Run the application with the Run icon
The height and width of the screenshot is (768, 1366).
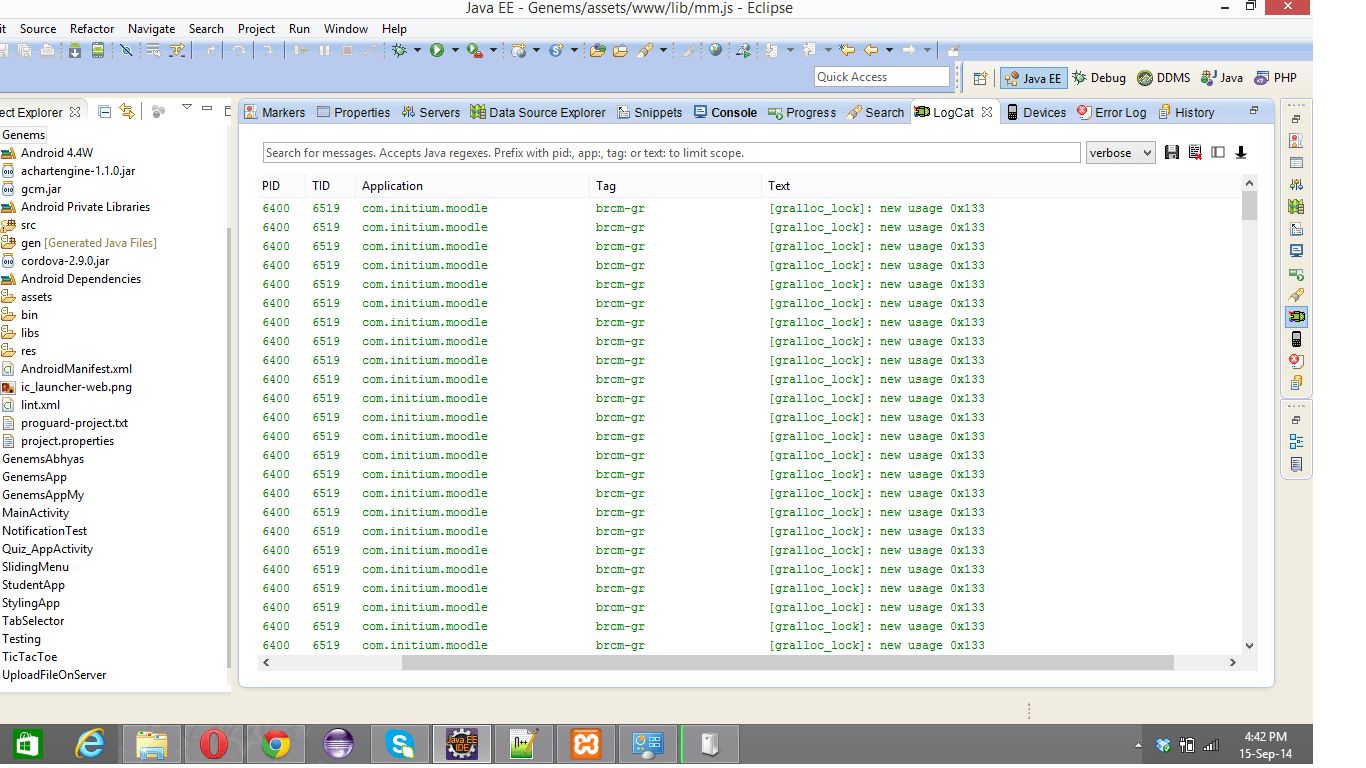click(x=439, y=49)
